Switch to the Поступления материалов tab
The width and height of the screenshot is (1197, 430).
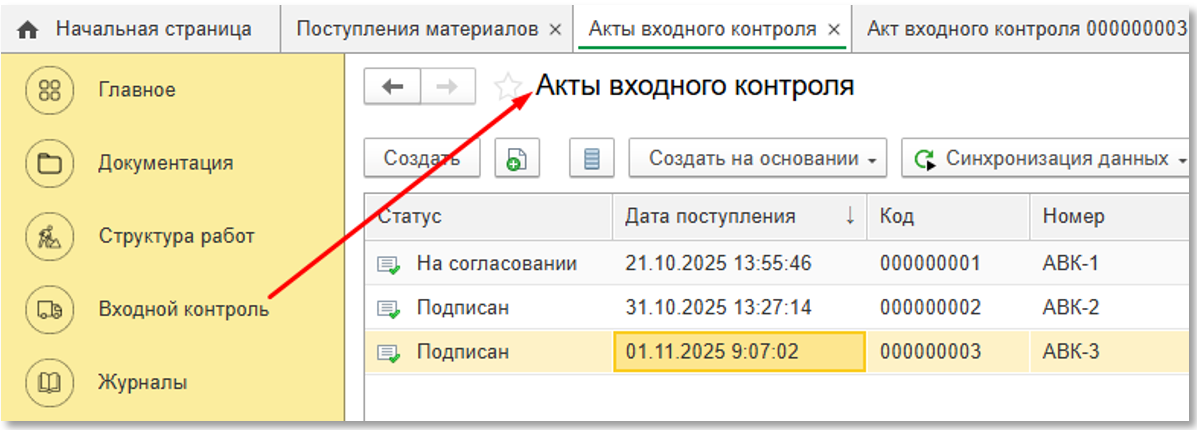(x=418, y=29)
